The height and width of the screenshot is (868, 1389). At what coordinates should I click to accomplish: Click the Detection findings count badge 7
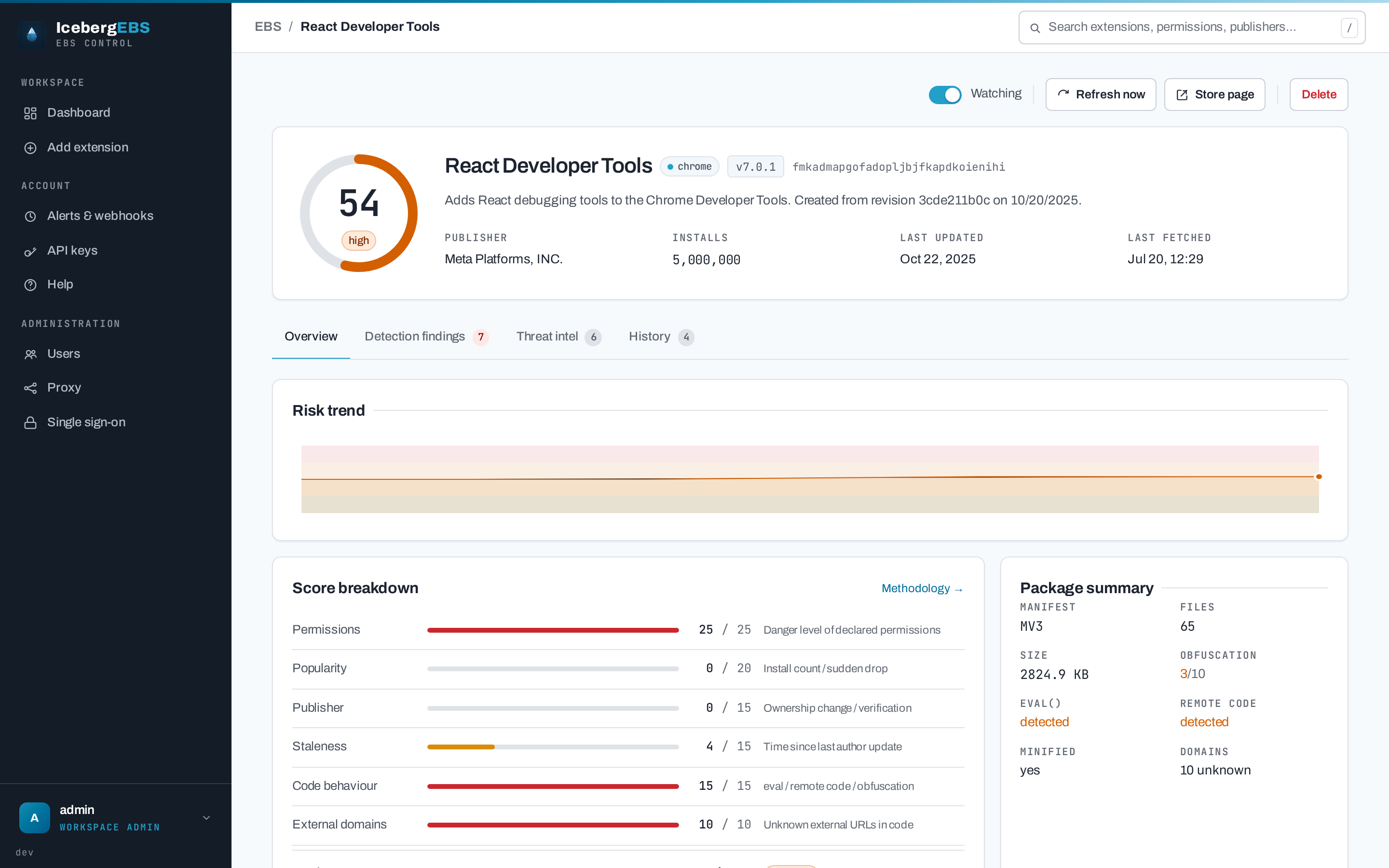(x=480, y=338)
